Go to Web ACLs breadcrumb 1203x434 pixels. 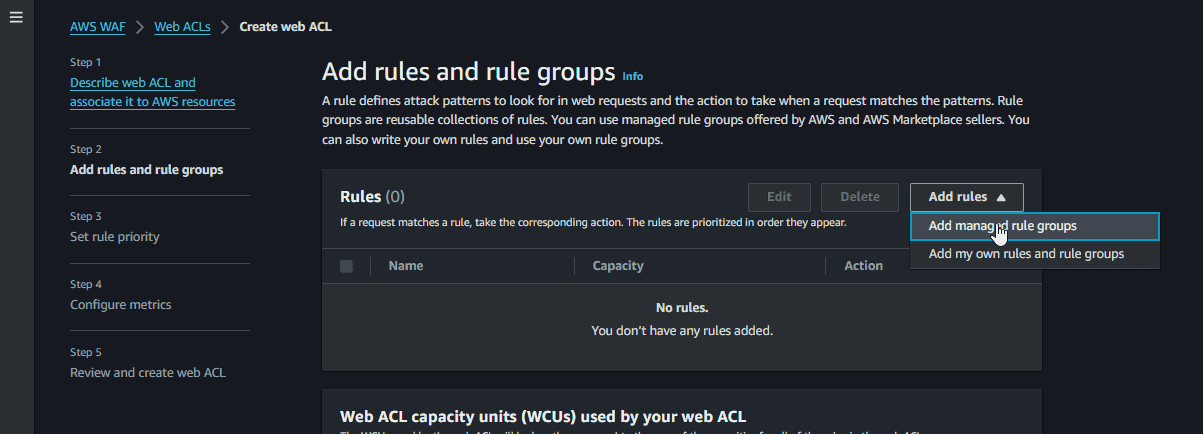click(x=182, y=27)
